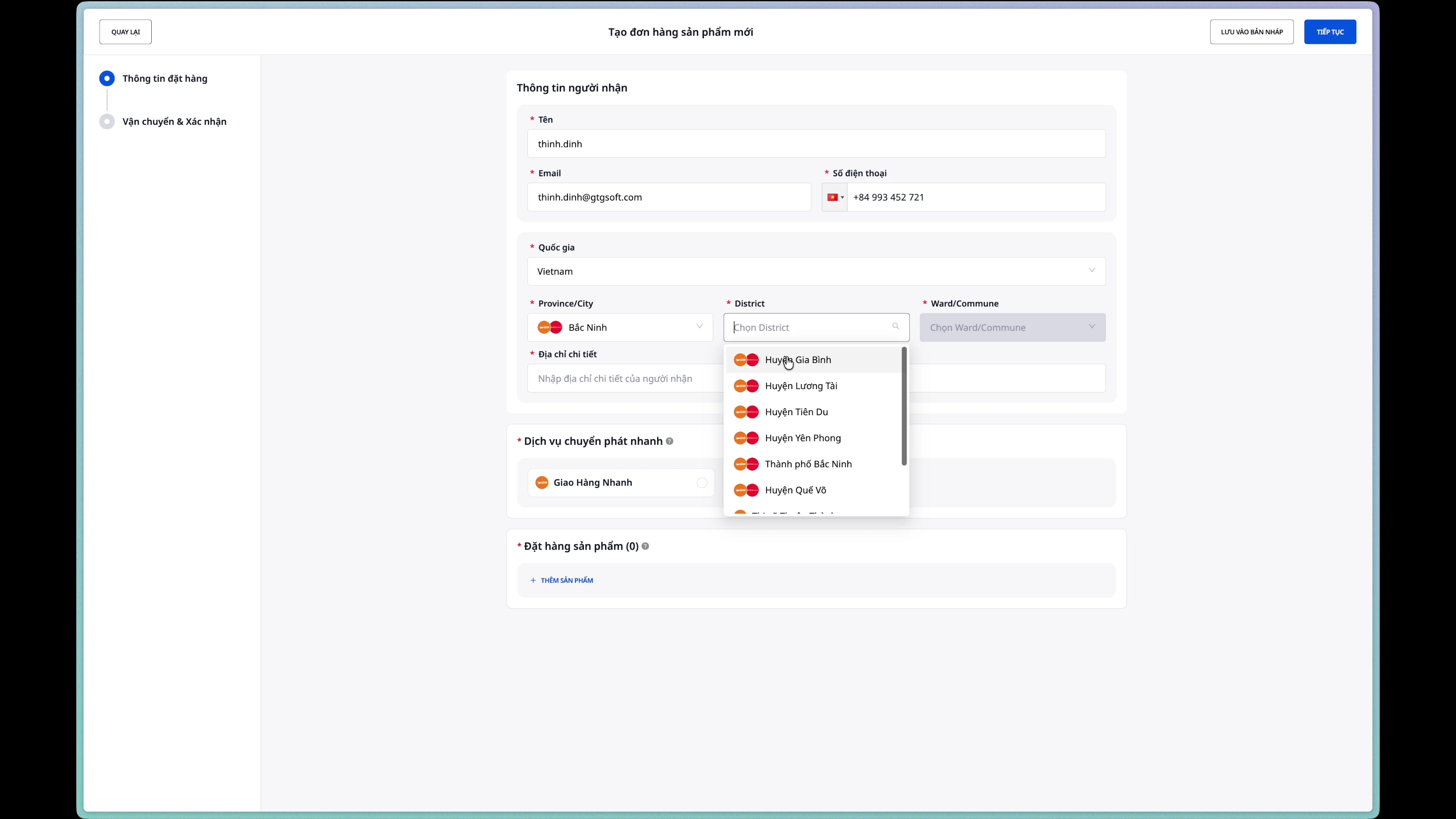Screen dimensions: 1456x819
Task: Click the Thông tin đặt hàng step indicator
Action: click(x=107, y=78)
